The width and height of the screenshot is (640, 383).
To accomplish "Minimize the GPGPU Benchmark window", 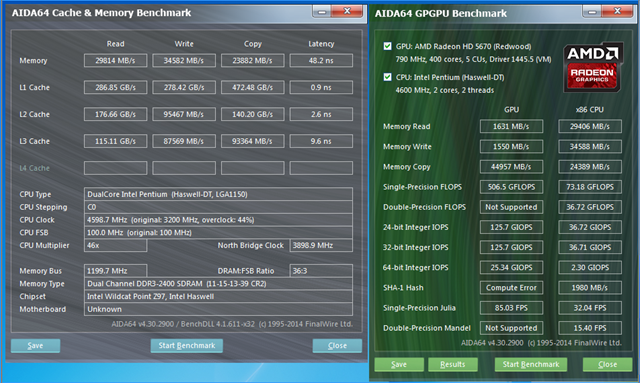I will pyautogui.click(x=592, y=11).
